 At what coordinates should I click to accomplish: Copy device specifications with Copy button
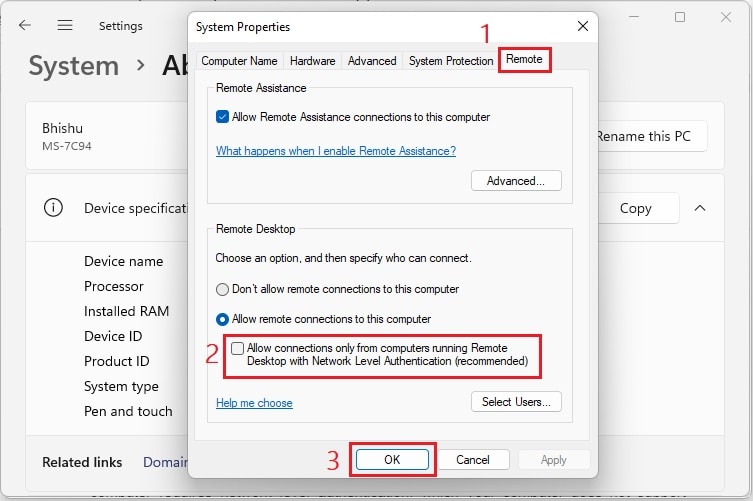pos(638,208)
